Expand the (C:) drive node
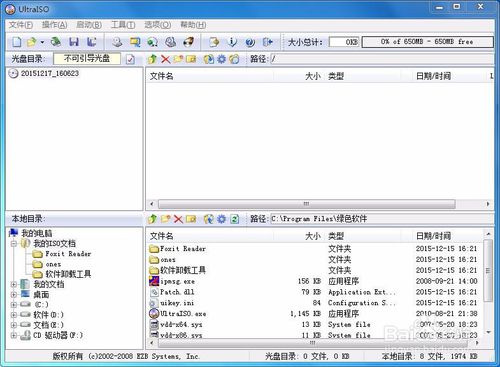Screen dimensions: 500x367 (x=14, y=305)
